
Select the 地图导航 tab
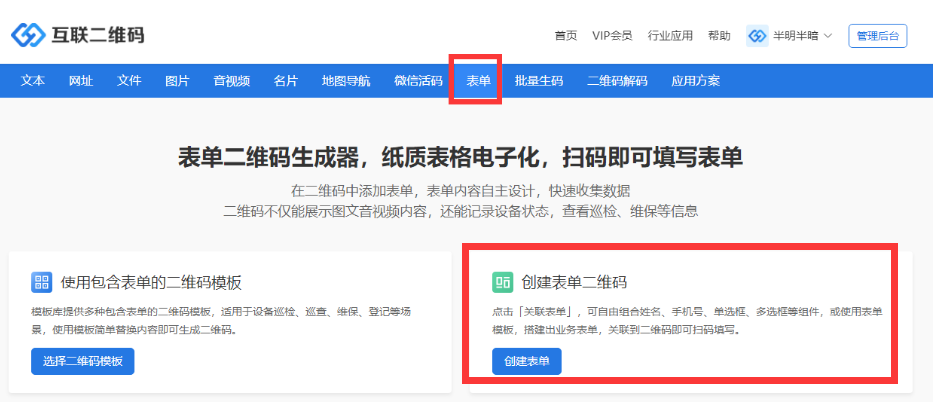(x=346, y=81)
